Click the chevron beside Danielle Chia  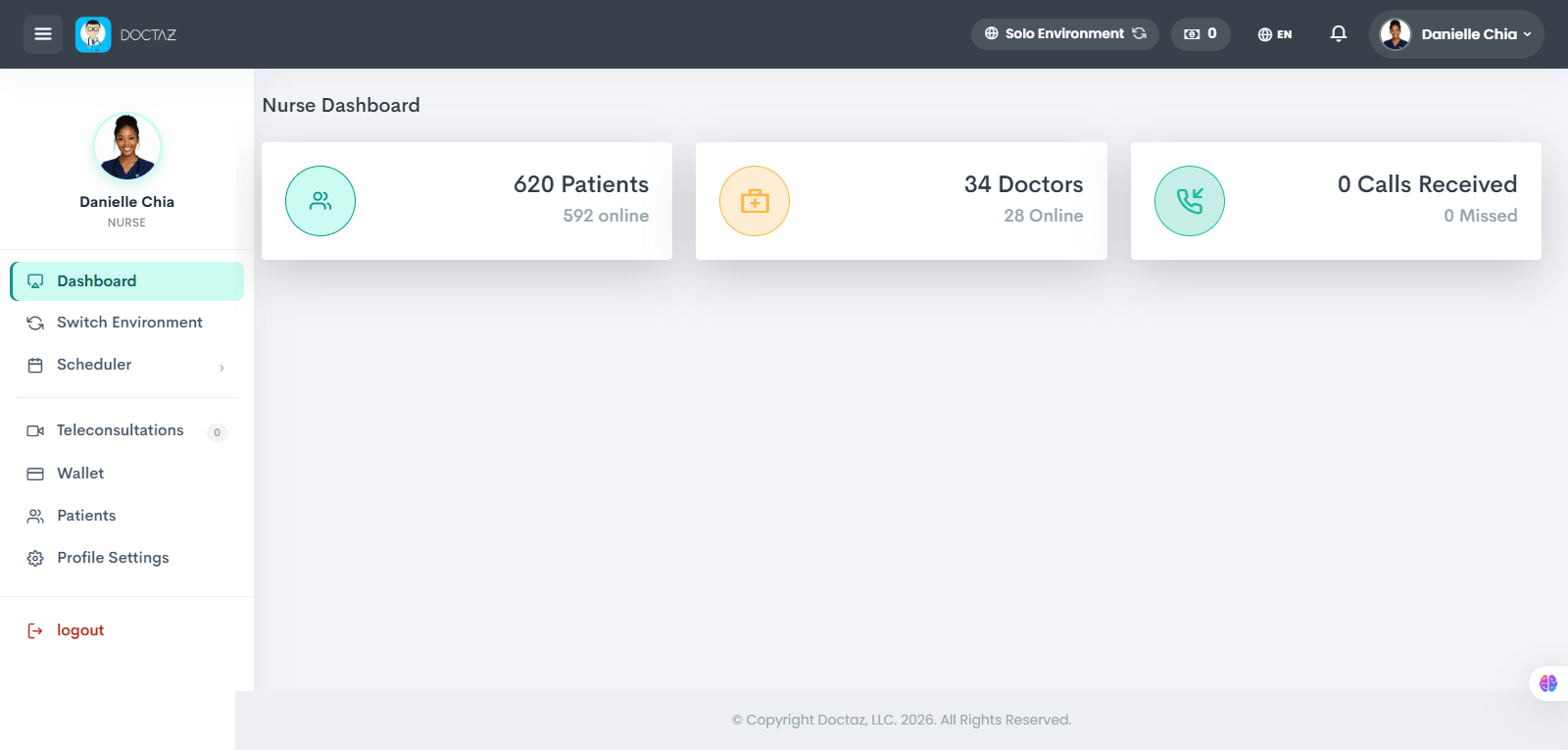coord(1527,34)
